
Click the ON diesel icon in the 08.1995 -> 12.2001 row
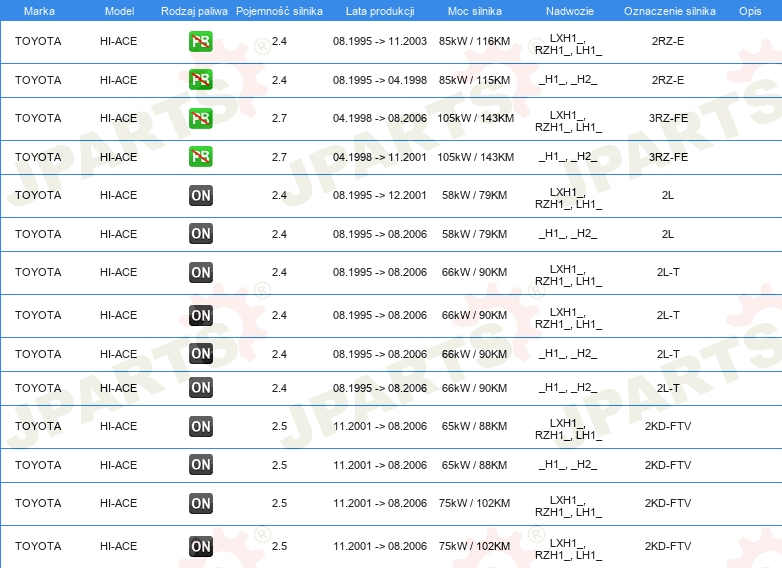[201, 195]
